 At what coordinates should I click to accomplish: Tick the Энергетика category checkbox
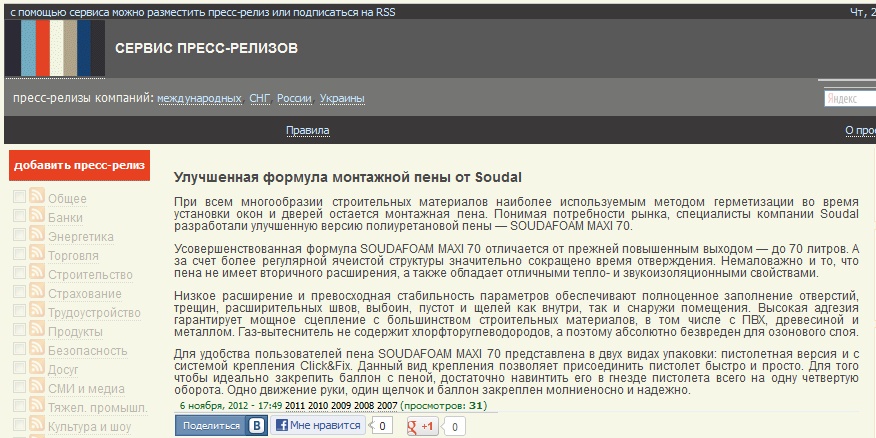20,235
